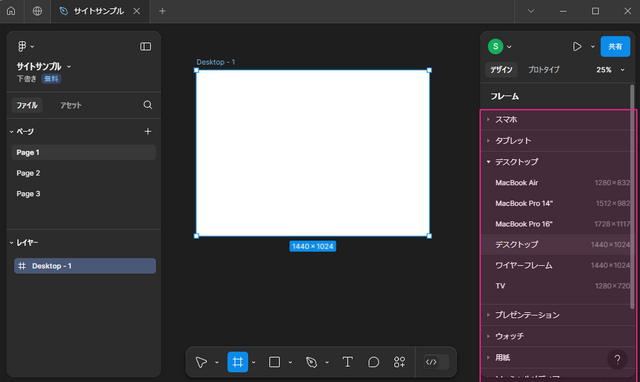Toggle Dev Mode switch in toolbar
The image size is (640, 382).
tap(436, 362)
